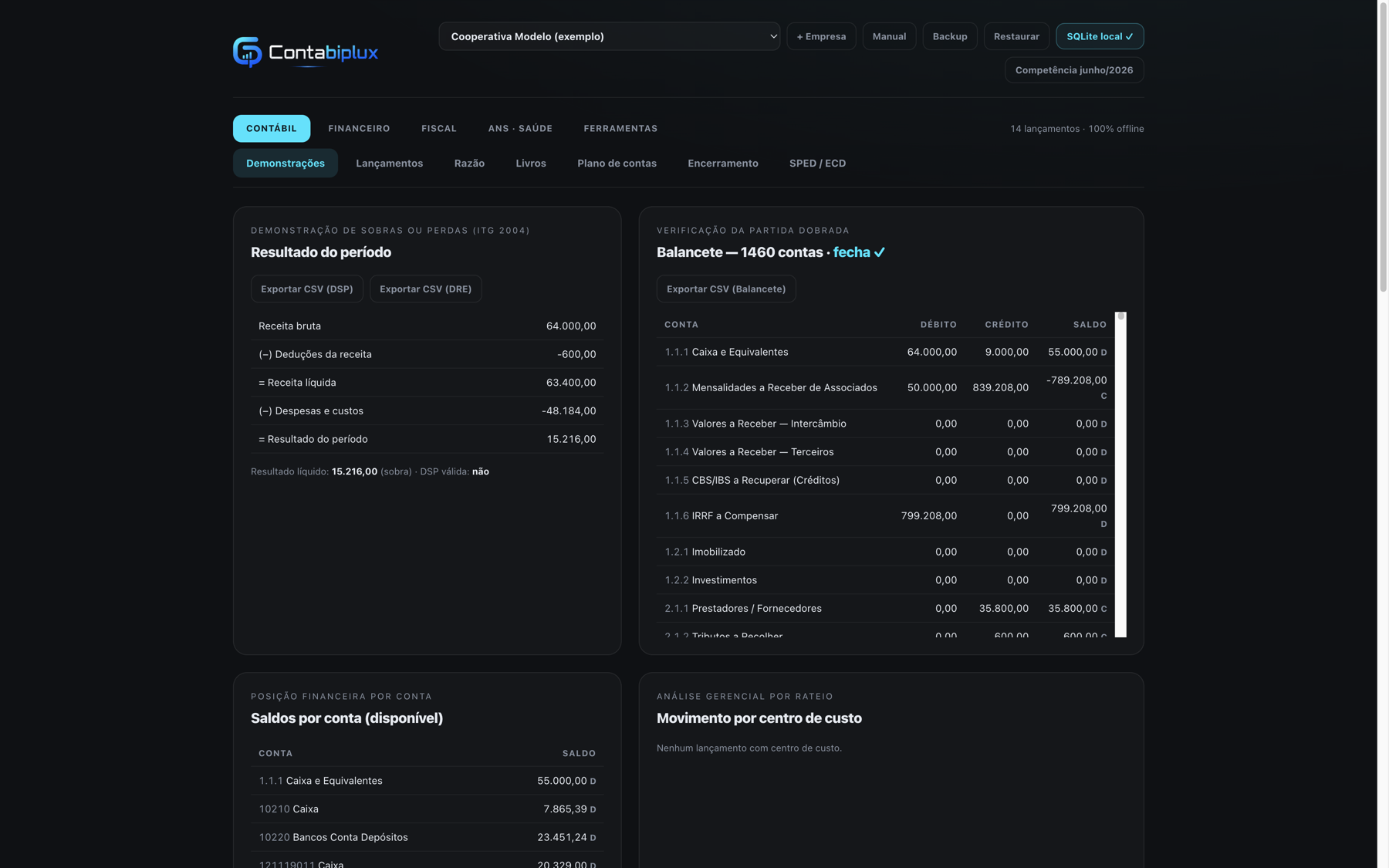
Task: Click the "1.2.1 Imobilizado" row
Action: 886,552
